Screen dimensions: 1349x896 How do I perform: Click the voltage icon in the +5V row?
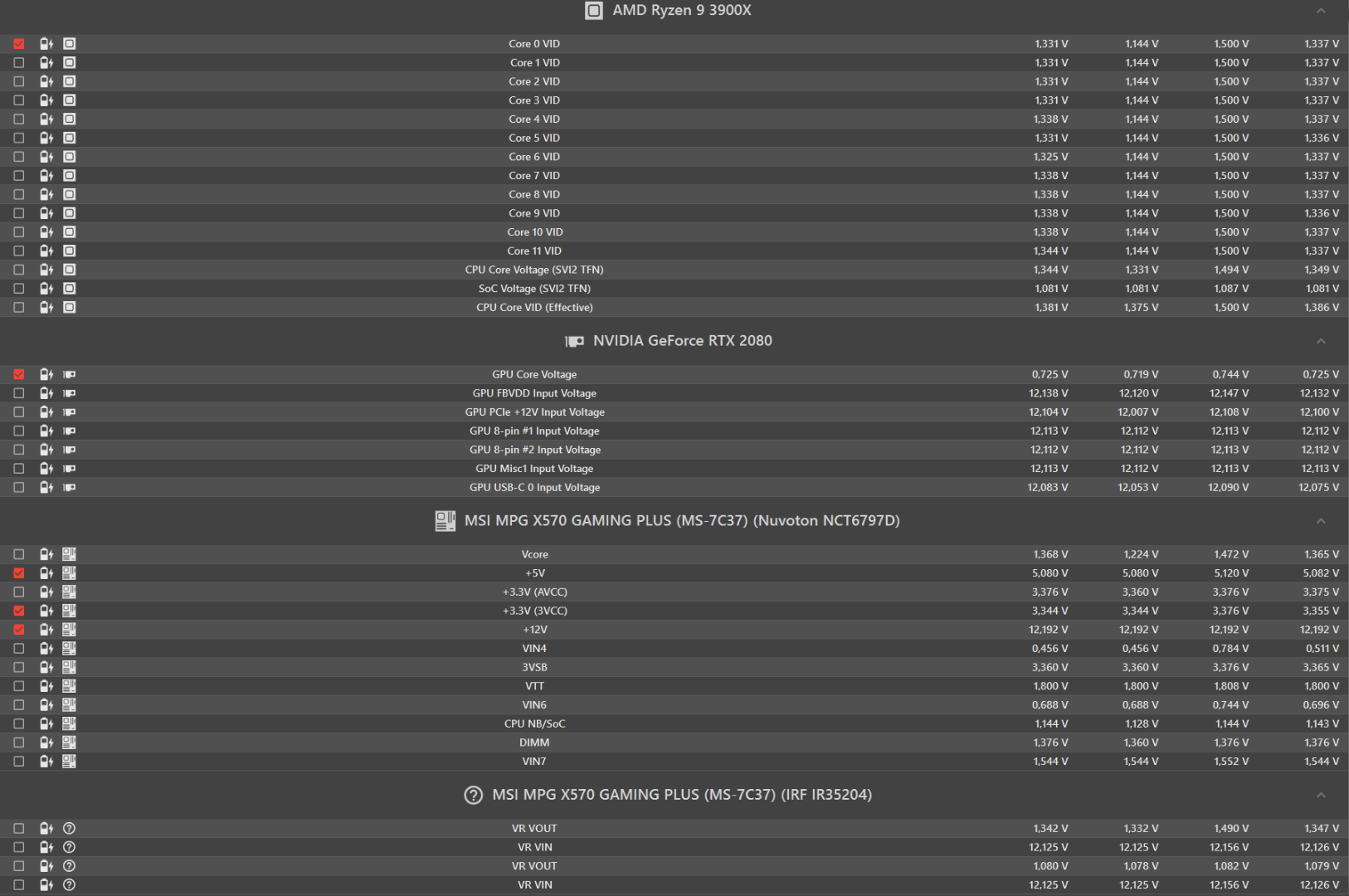(x=46, y=573)
